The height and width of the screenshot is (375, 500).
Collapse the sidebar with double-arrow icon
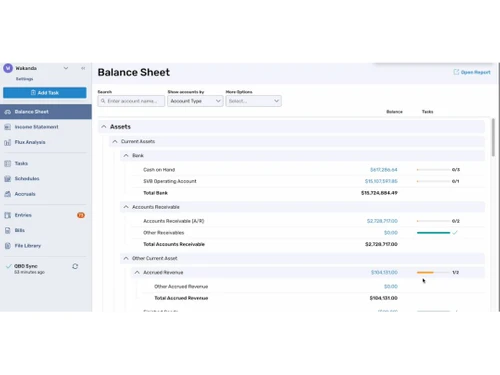[83, 68]
